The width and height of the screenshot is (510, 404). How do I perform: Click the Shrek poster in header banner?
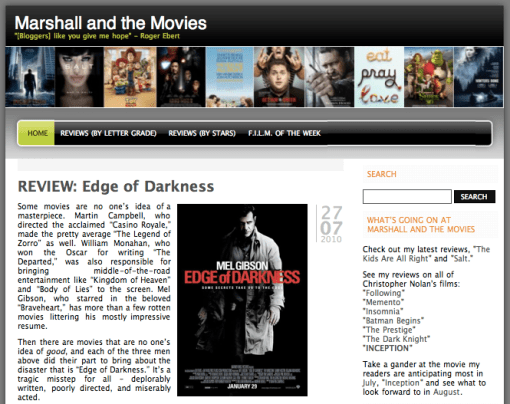(x=429, y=77)
